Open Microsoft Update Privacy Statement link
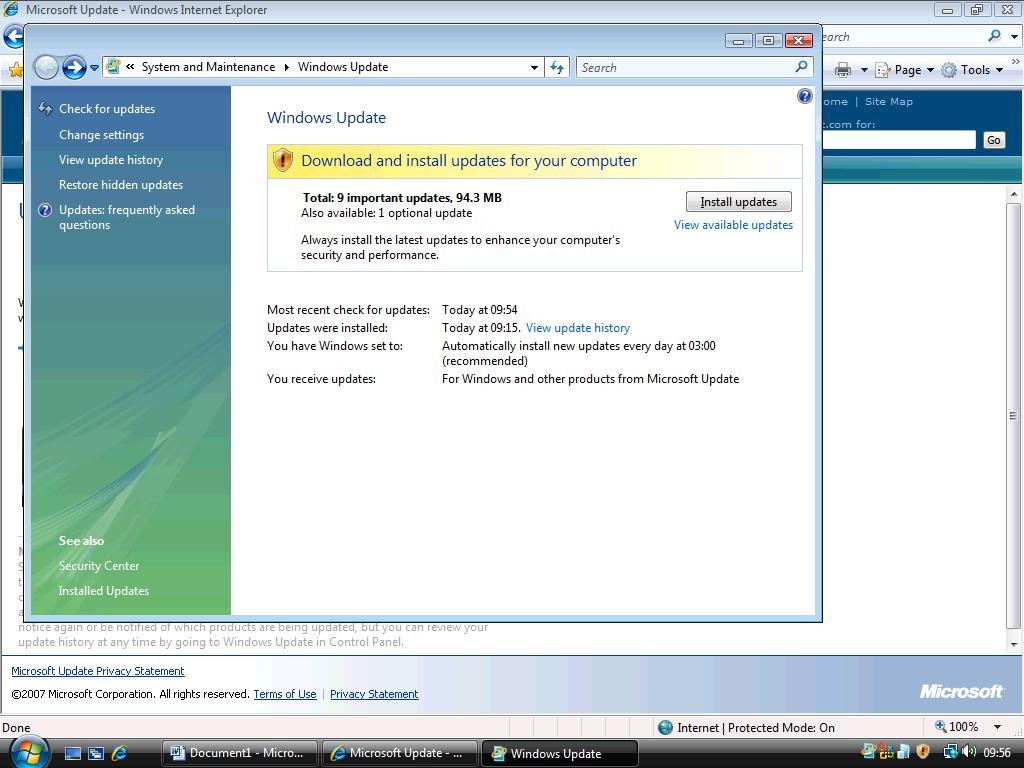Screen dimensions: 1024x768 (x=98, y=671)
